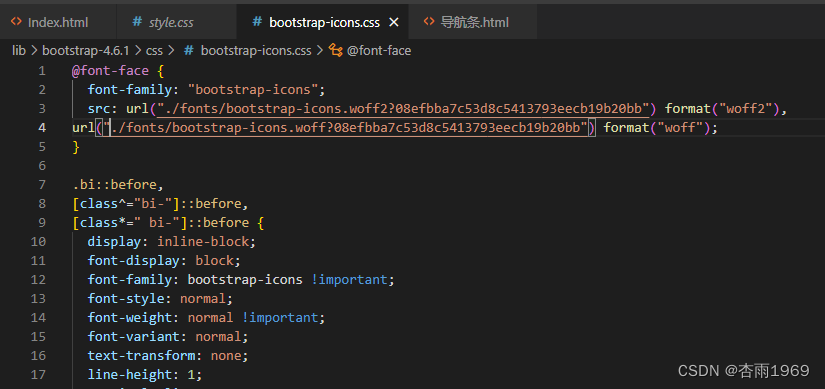
Task: Open the woff font URL link on line 4
Action: tap(345, 128)
